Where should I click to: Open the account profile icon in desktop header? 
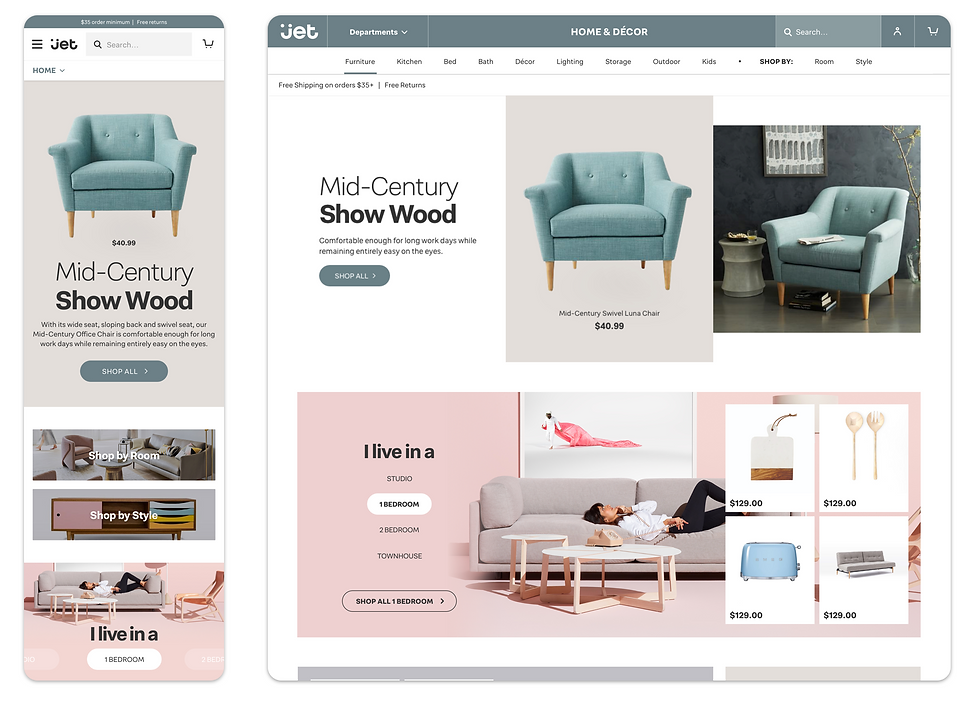tap(897, 31)
